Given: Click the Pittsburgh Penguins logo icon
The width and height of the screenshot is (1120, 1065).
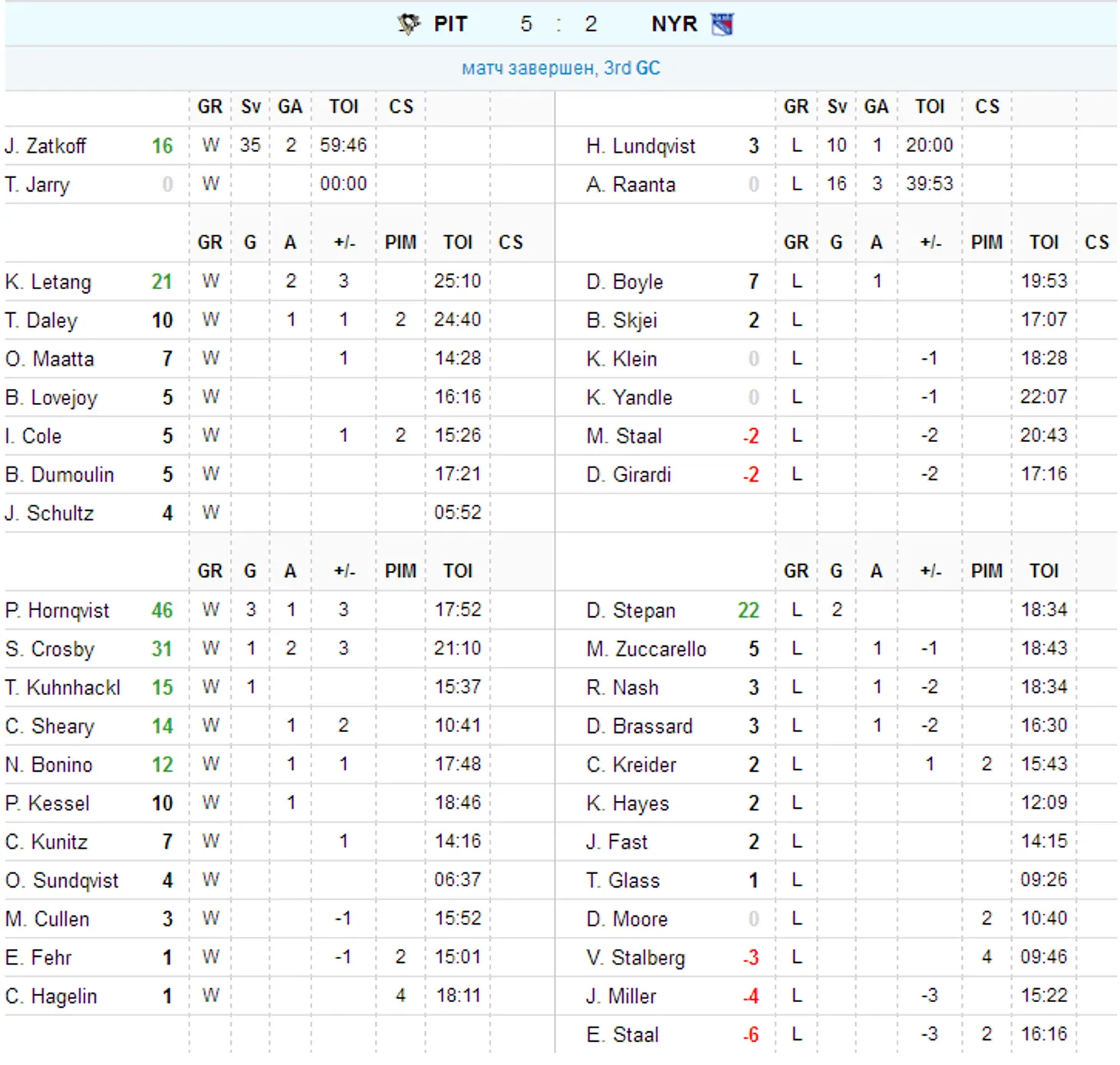Looking at the screenshot, I should 408,24.
